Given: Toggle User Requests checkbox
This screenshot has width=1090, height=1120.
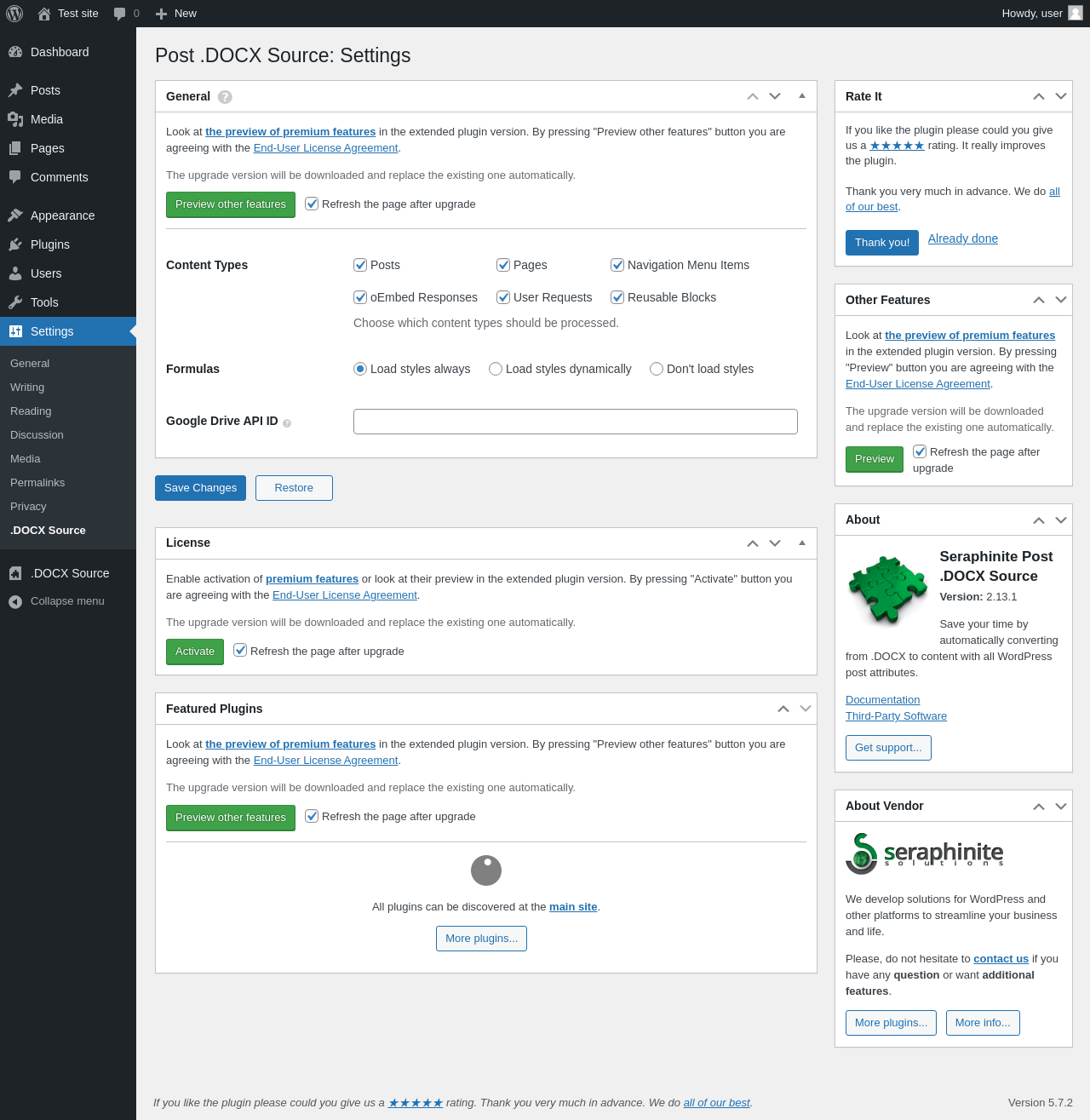Looking at the screenshot, I should point(503,297).
